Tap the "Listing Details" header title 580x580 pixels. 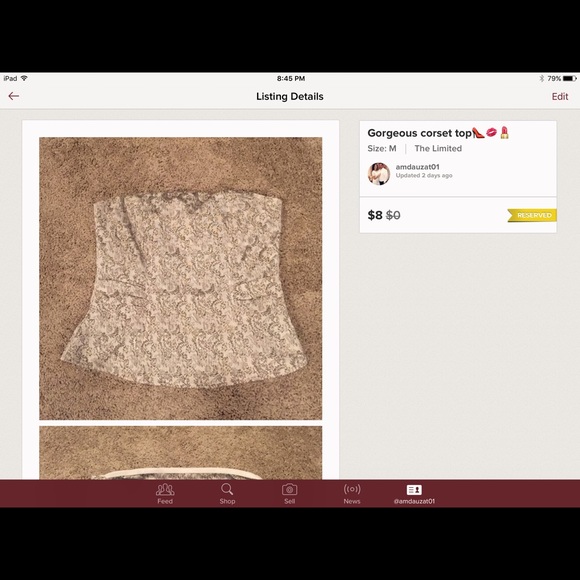(x=290, y=97)
